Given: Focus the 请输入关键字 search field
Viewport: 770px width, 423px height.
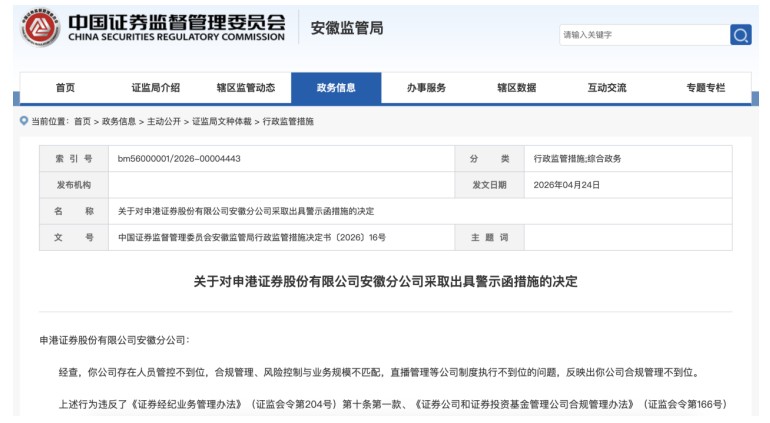Looking at the screenshot, I should pyautogui.click(x=644, y=35).
